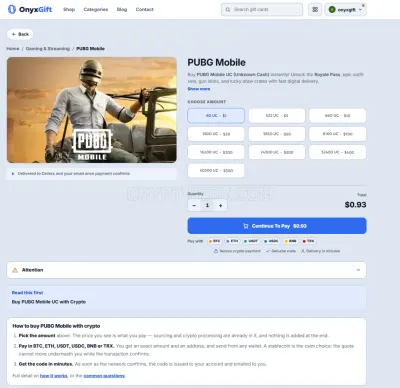This screenshot has height=388, width=400.
Task: Open the onyxgift account dropdown
Action: (346, 9)
